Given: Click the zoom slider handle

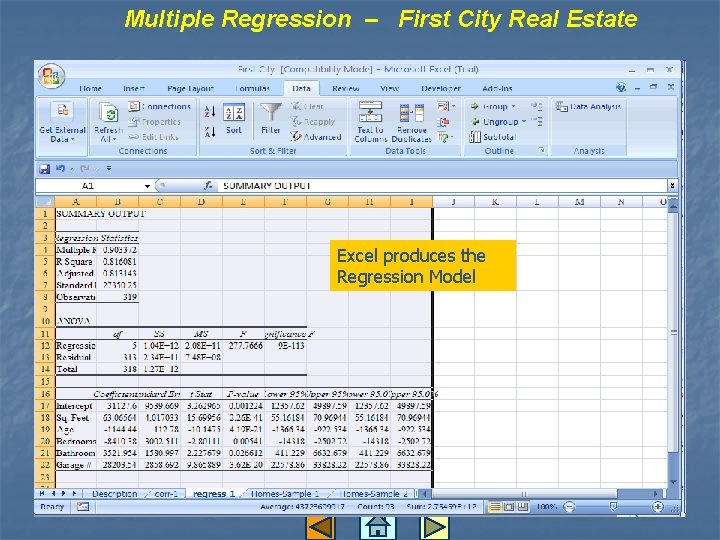Looking at the screenshot, I should (613, 506).
